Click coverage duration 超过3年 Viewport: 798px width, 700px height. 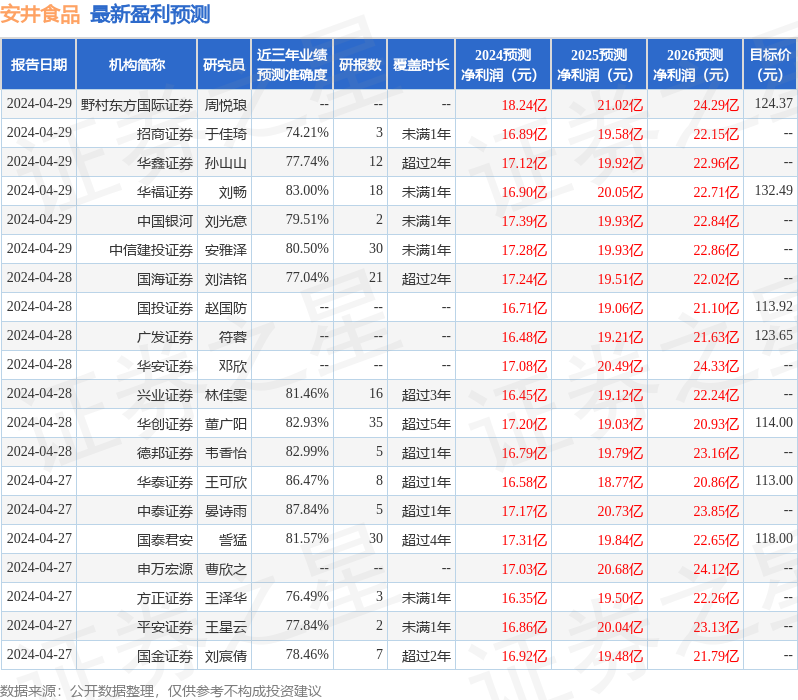(x=426, y=395)
